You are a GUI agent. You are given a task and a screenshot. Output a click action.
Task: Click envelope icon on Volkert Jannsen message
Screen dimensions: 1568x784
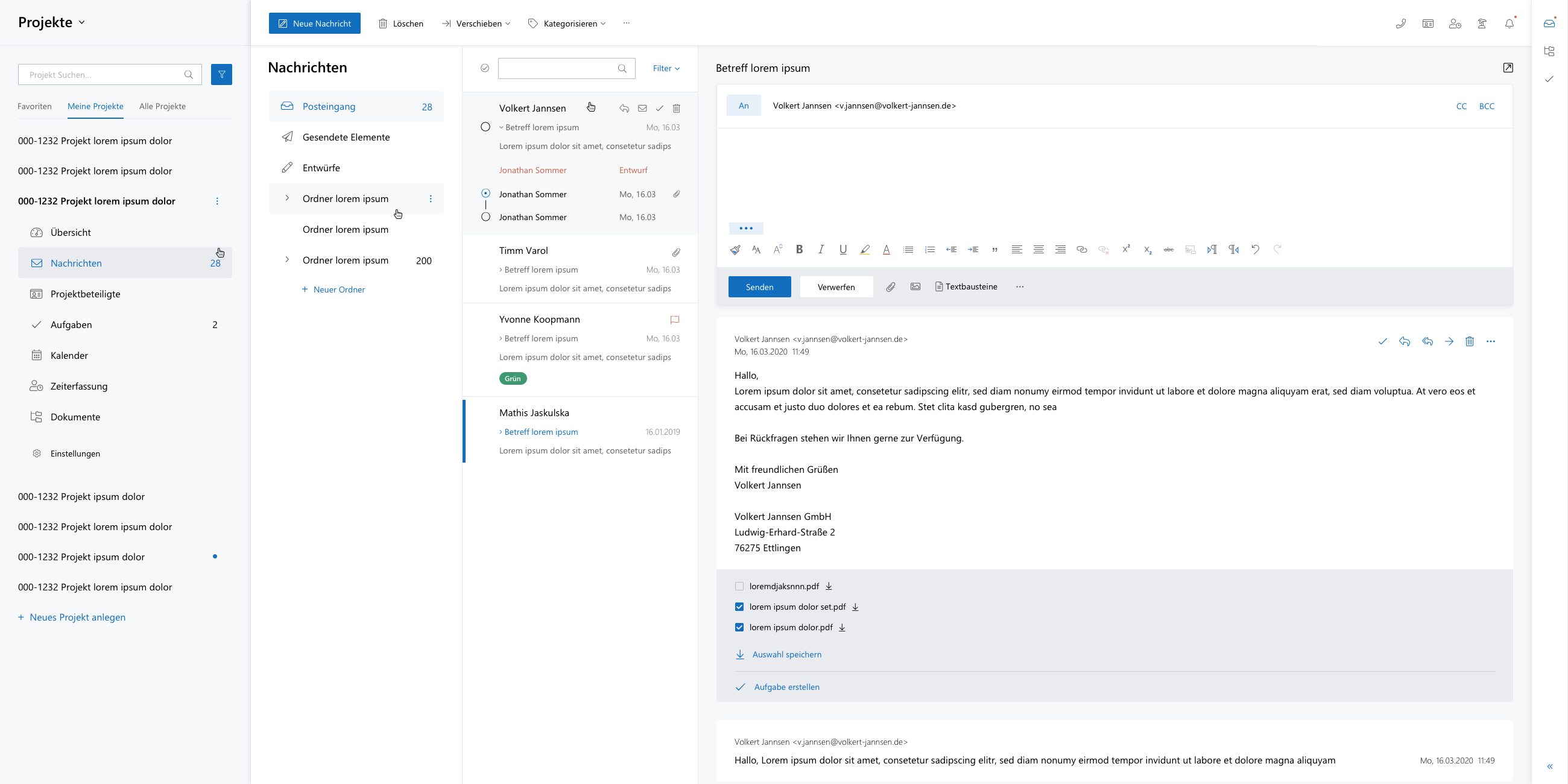coord(642,109)
